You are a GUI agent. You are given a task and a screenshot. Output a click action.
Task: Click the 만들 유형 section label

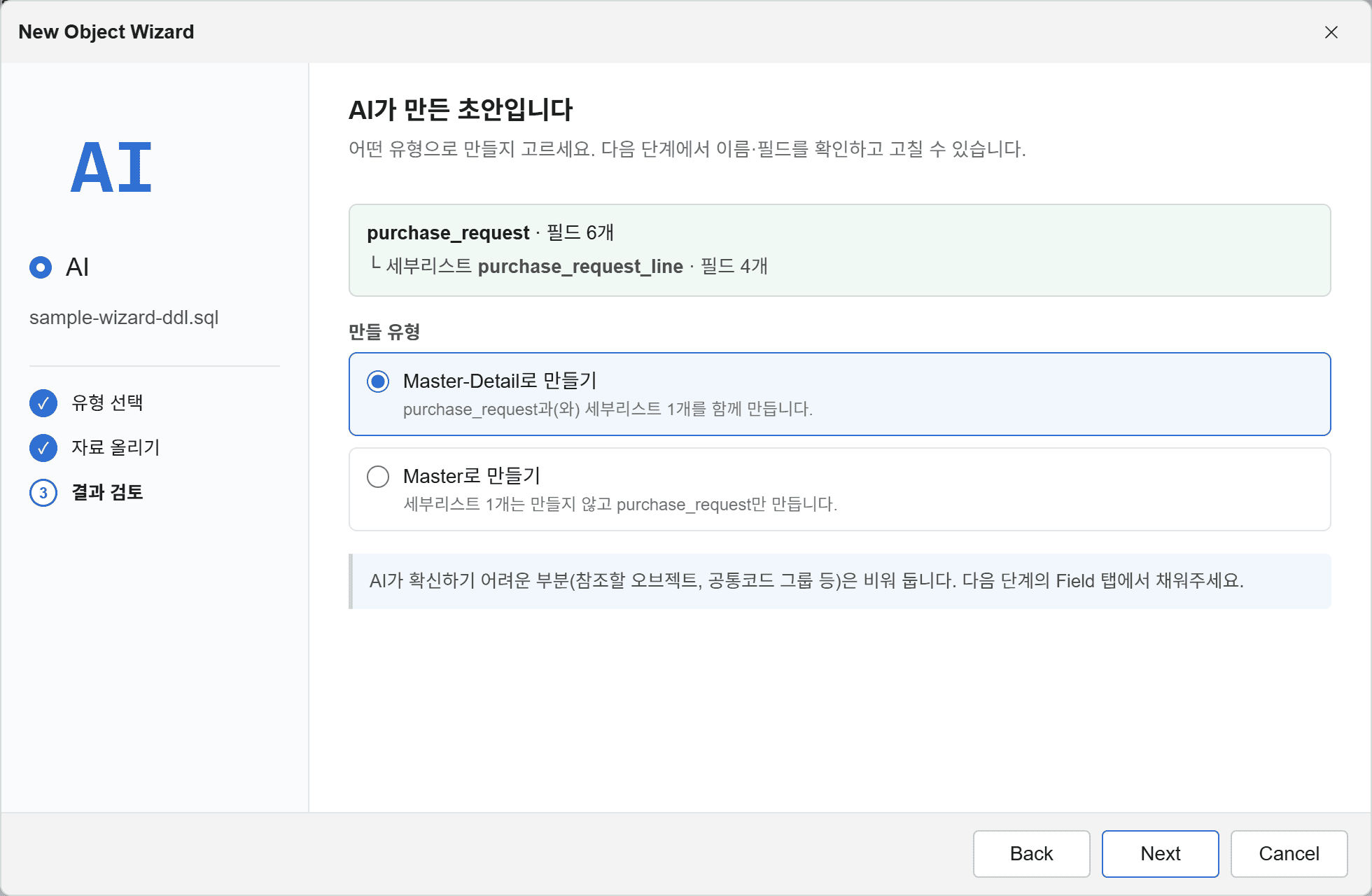click(384, 332)
